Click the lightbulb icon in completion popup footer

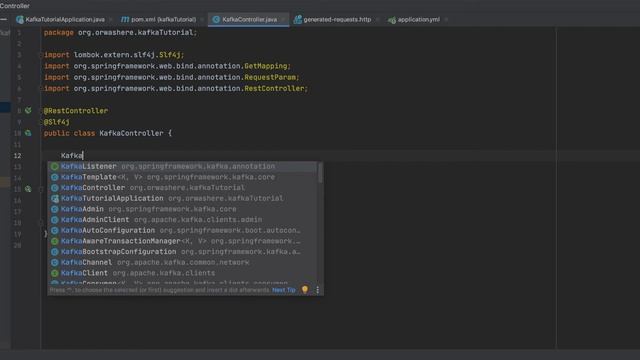[305, 289]
